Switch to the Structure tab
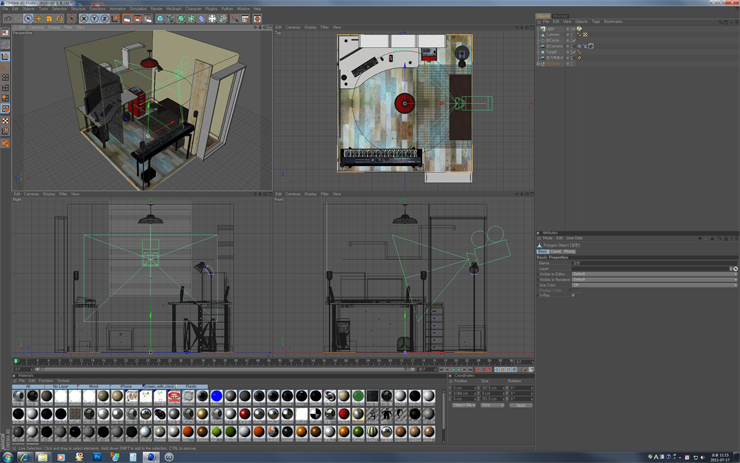 (560, 16)
